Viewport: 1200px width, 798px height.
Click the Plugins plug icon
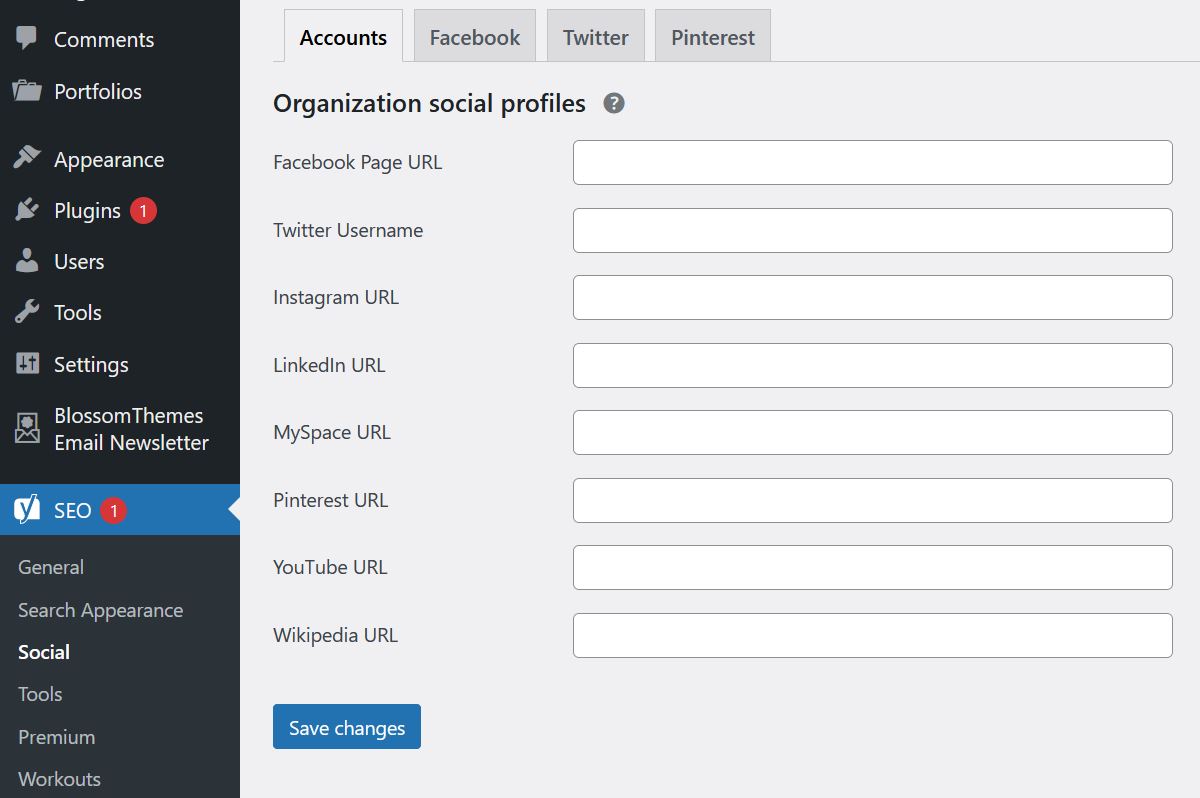click(27, 211)
